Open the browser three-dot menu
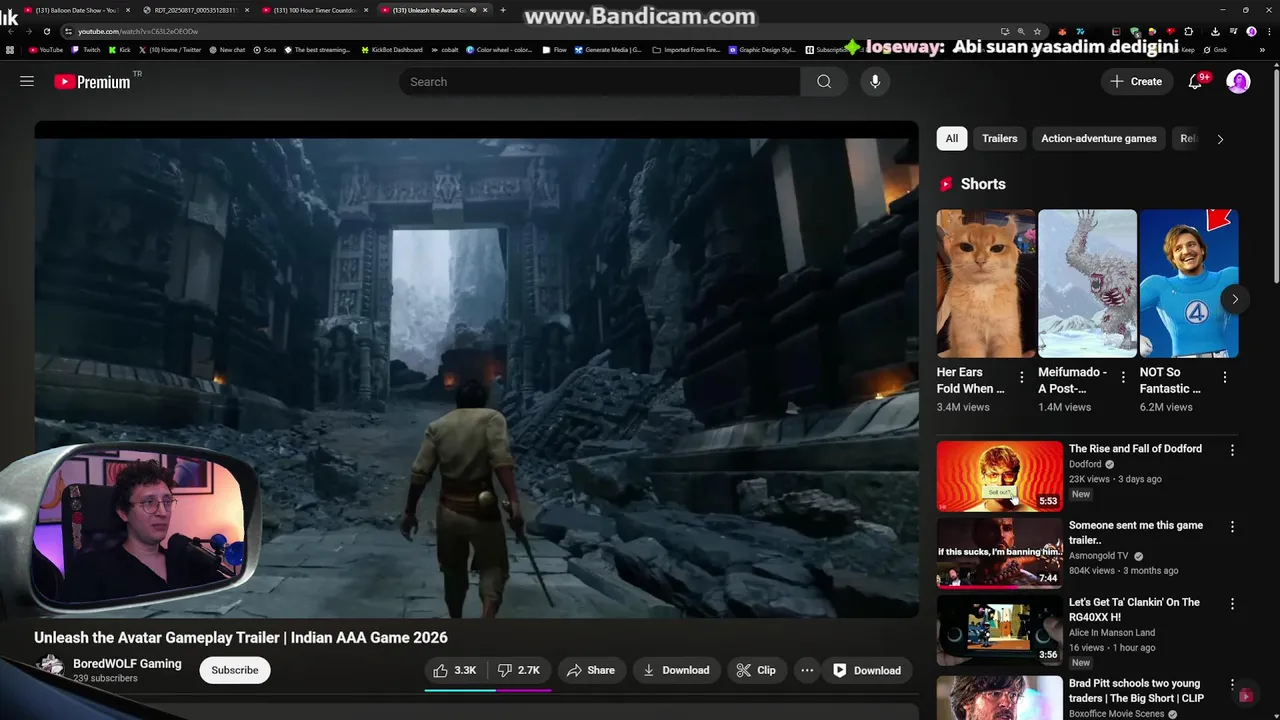The height and width of the screenshot is (720, 1280). coord(1268,31)
